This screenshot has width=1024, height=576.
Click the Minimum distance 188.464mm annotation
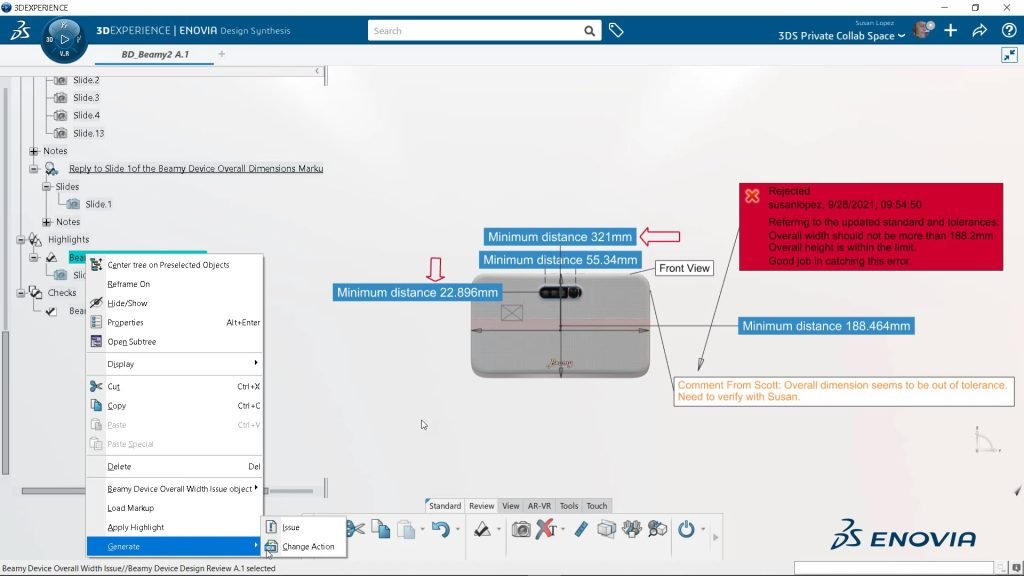(x=826, y=326)
